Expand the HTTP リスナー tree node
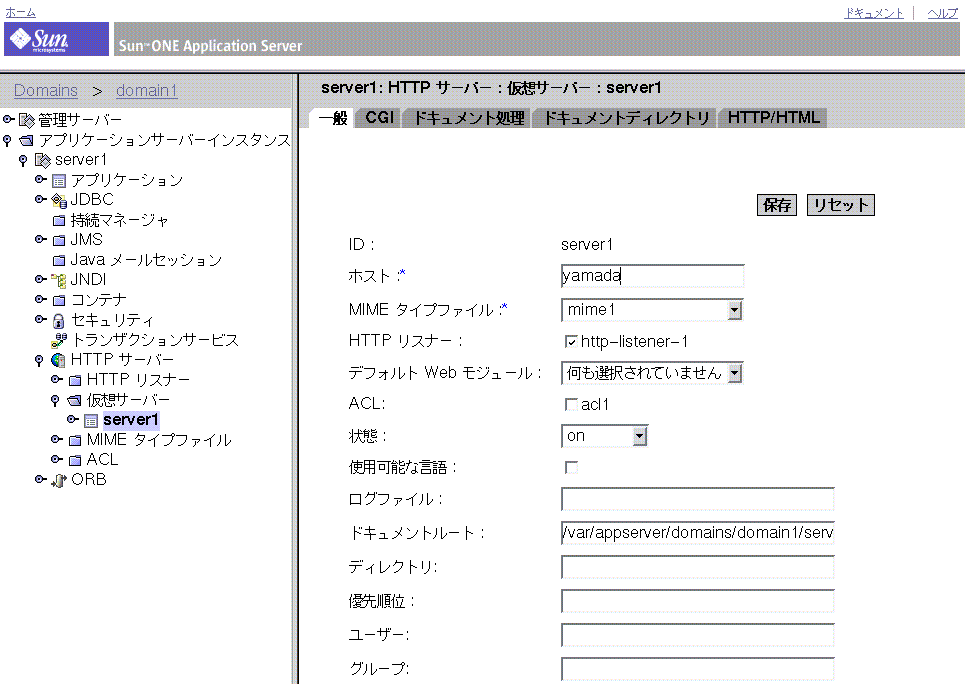 pyautogui.click(x=56, y=379)
